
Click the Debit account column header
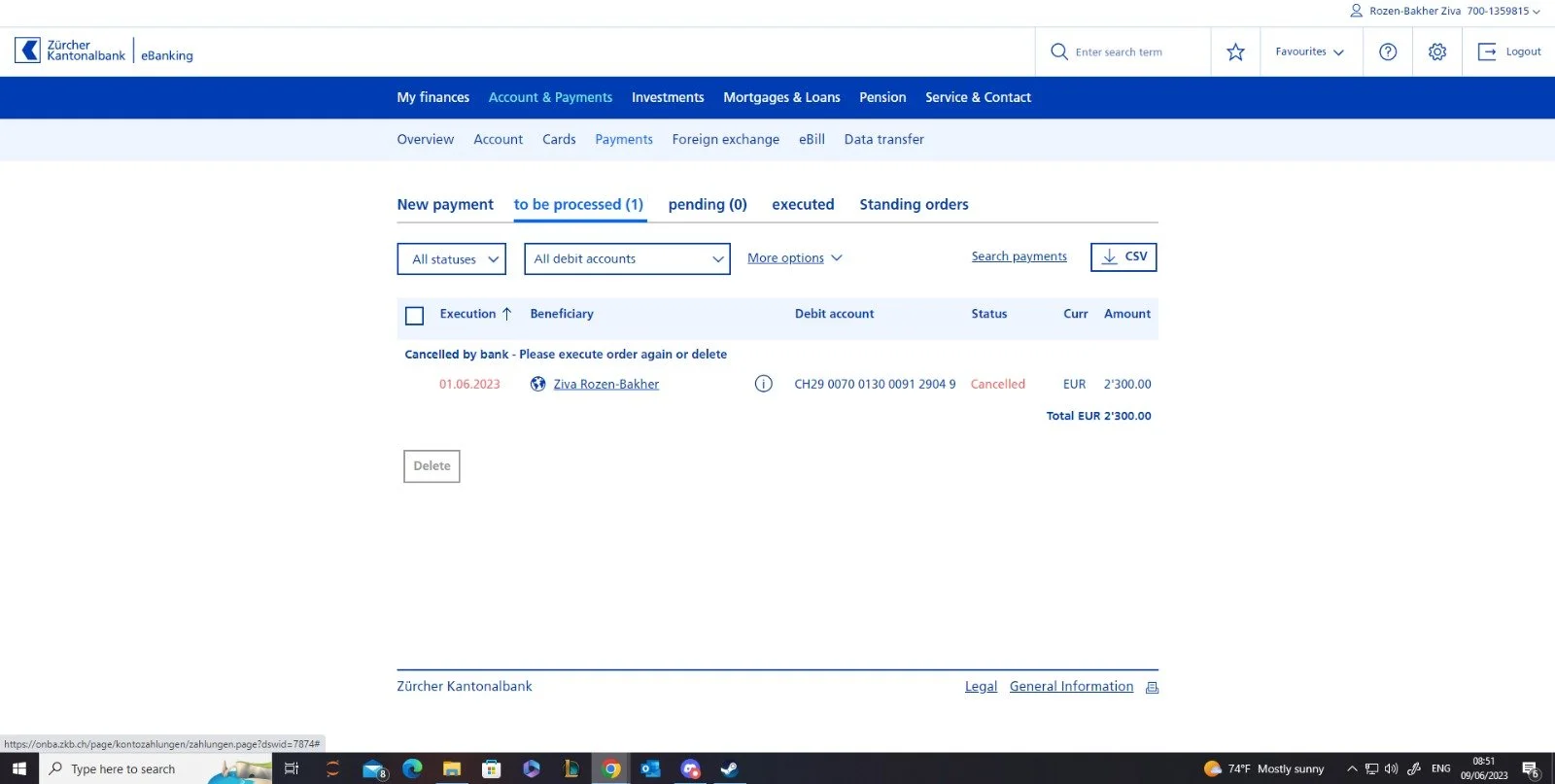pos(834,314)
